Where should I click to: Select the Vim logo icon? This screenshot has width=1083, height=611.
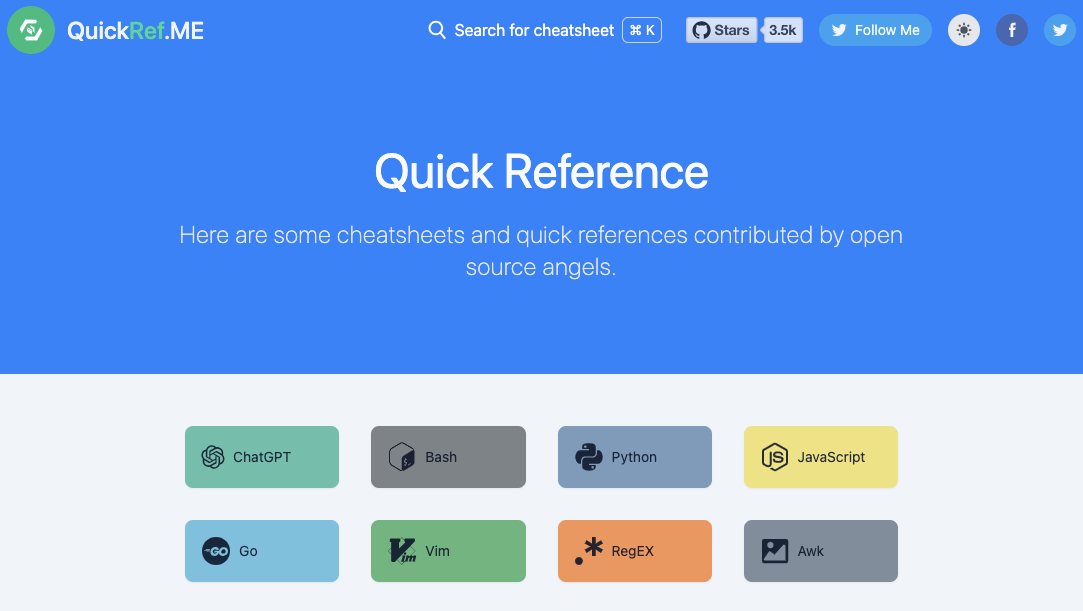click(403, 551)
